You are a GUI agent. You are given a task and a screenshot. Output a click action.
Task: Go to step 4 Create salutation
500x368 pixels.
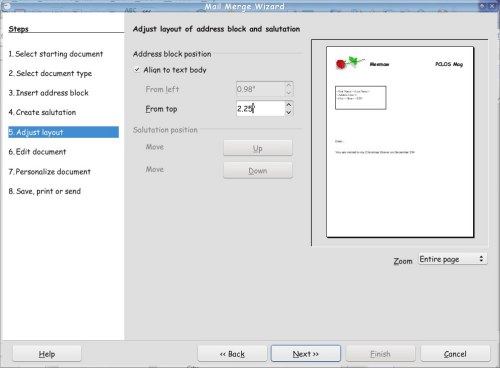[x=42, y=112]
